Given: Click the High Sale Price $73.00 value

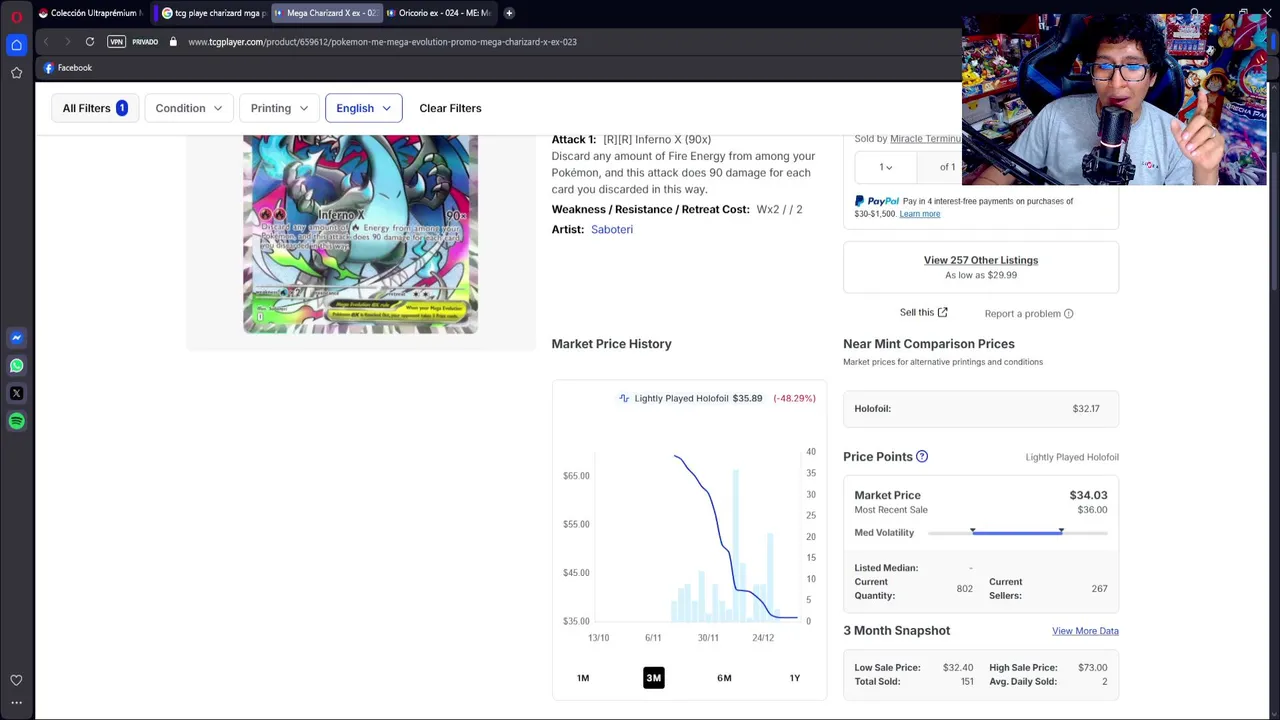Looking at the screenshot, I should pyautogui.click(x=1092, y=668).
